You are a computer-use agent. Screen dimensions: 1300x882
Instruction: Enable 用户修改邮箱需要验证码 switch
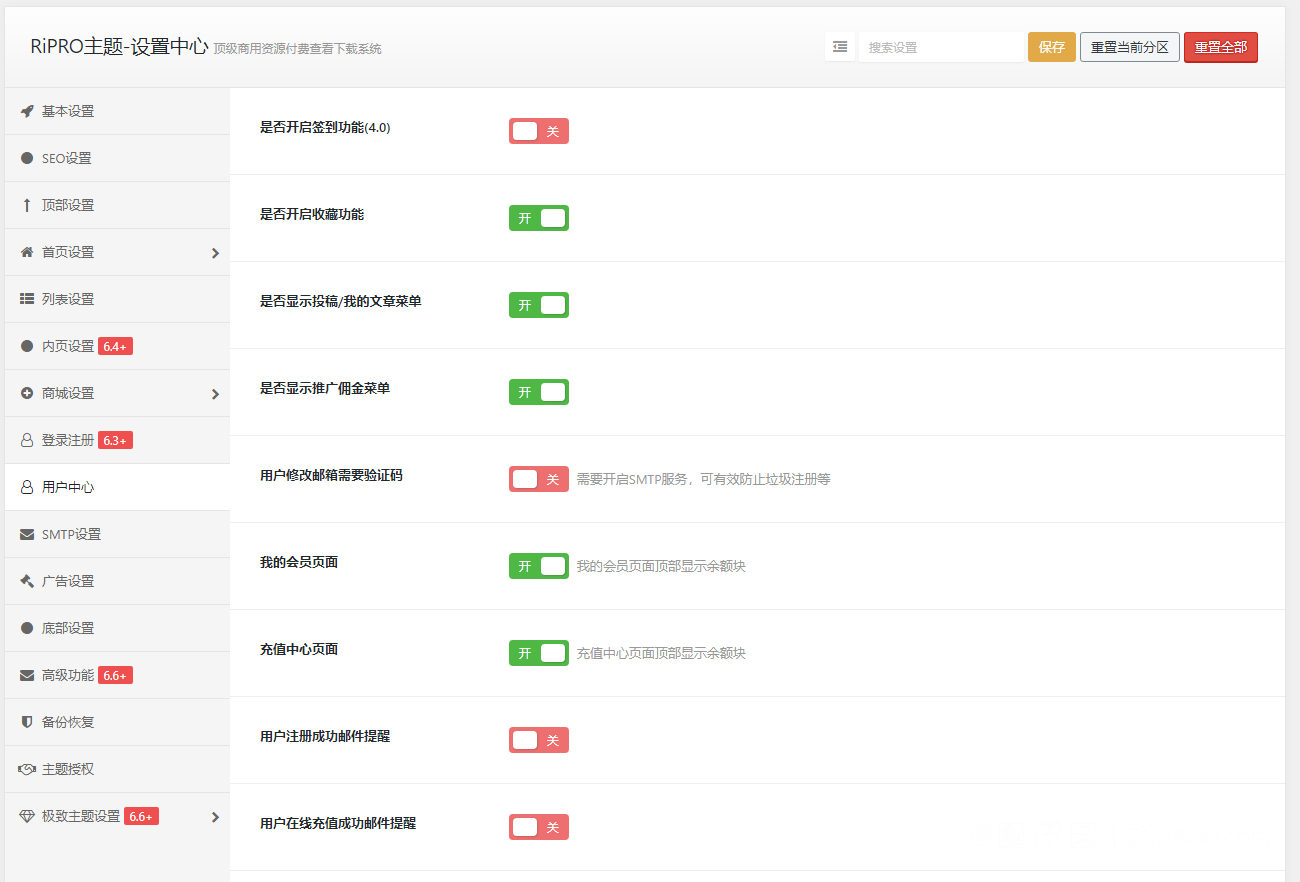[539, 479]
